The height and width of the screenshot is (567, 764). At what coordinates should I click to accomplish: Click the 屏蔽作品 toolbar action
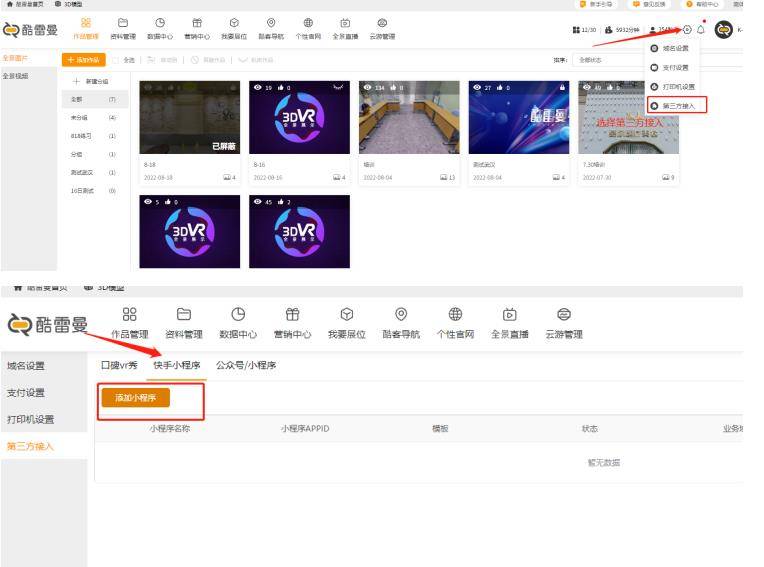click(x=208, y=60)
